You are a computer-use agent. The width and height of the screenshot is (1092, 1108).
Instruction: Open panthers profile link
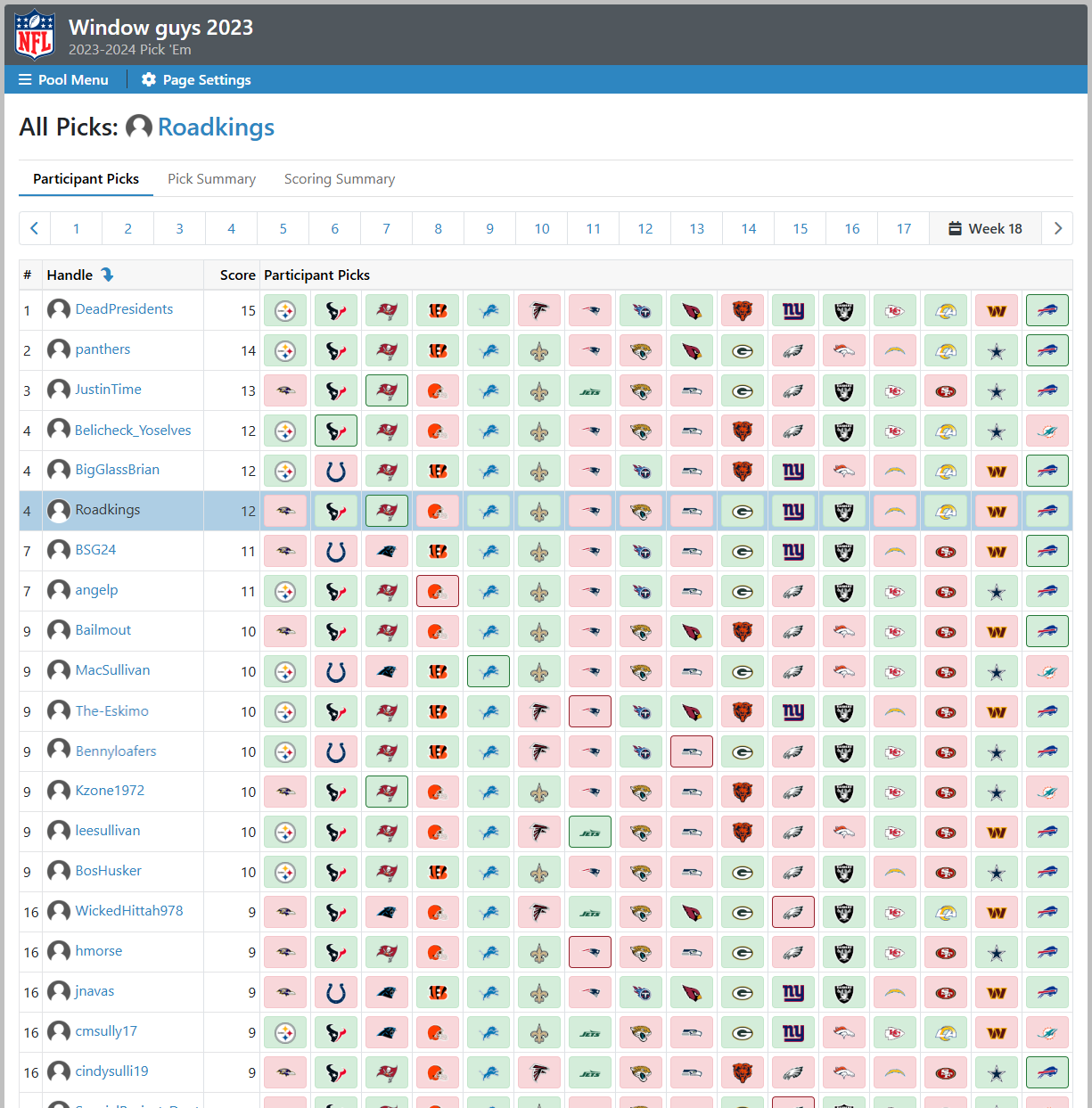click(103, 349)
